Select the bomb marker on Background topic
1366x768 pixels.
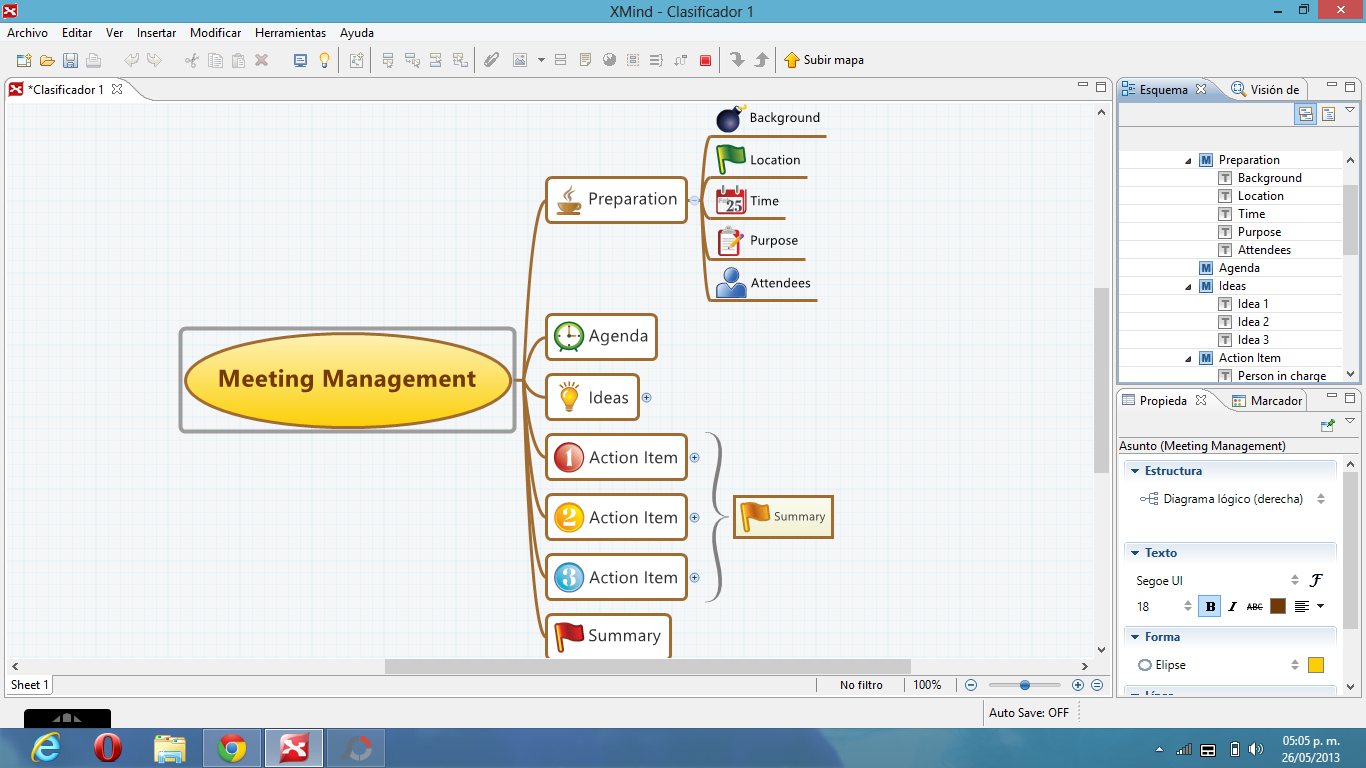tap(730, 118)
